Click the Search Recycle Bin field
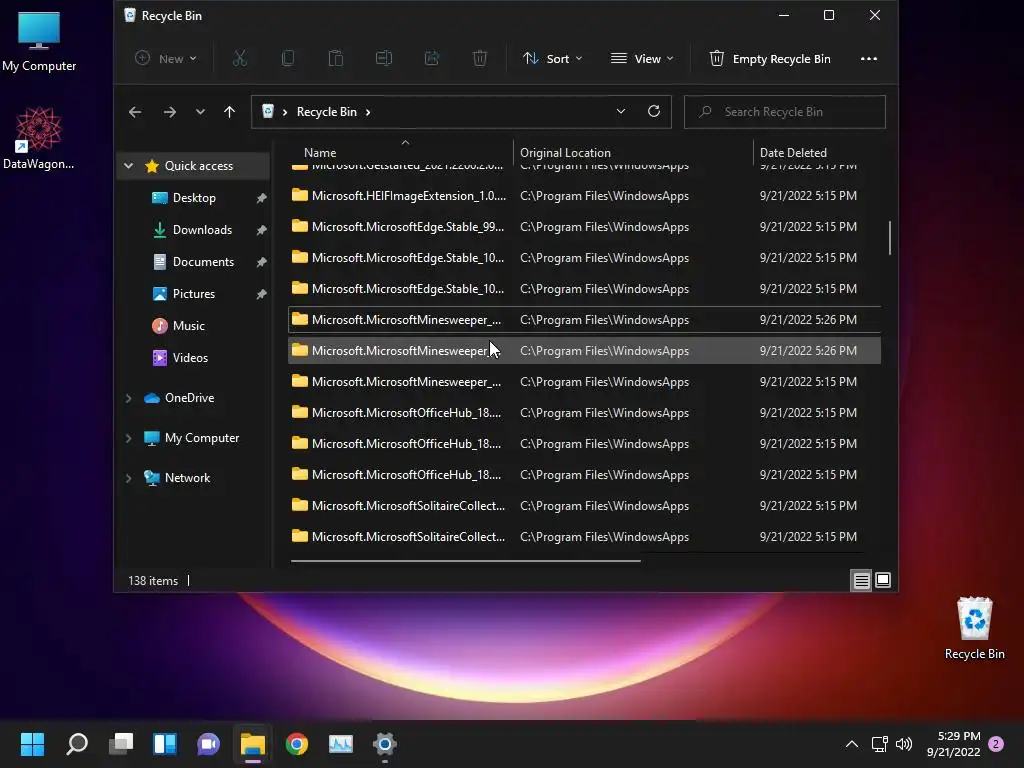 tap(784, 112)
